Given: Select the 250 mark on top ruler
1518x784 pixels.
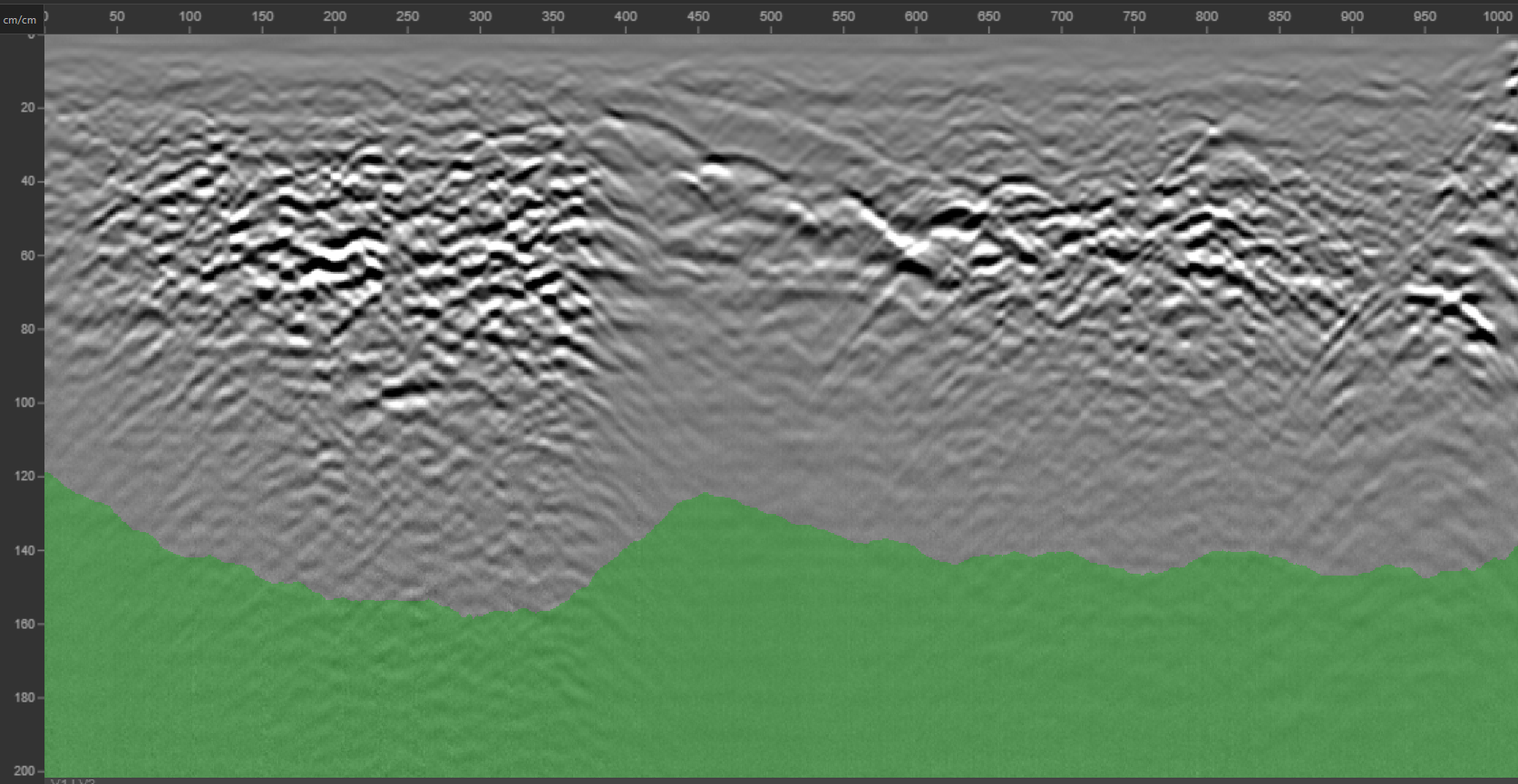Looking at the screenshot, I should [x=407, y=16].
